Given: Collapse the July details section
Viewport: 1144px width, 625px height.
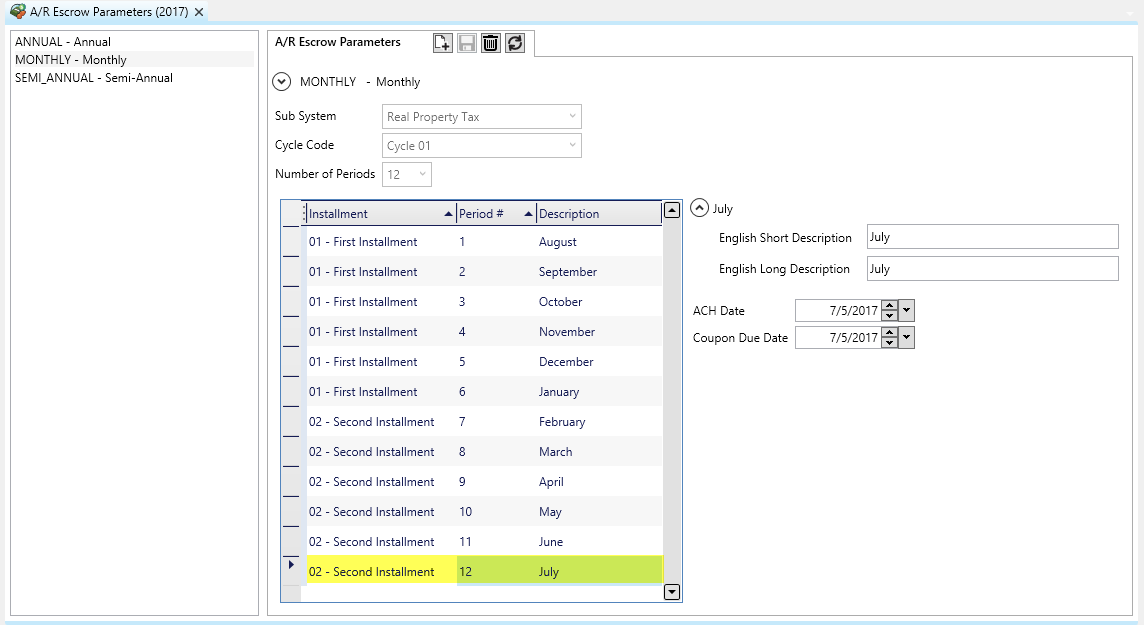Looking at the screenshot, I should [x=700, y=209].
